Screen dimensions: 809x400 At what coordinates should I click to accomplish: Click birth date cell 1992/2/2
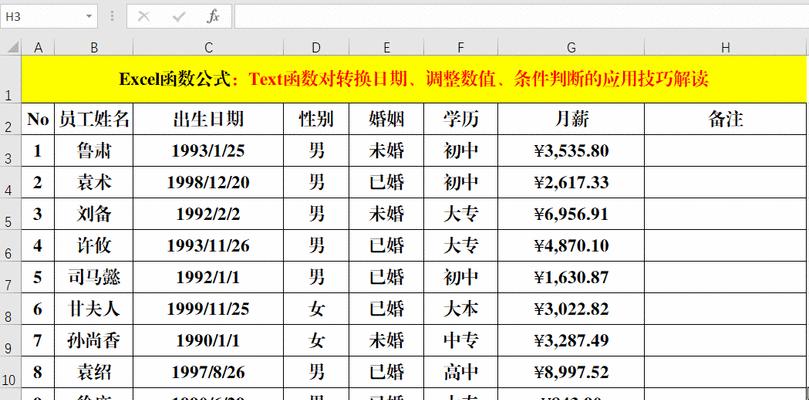[208, 214]
